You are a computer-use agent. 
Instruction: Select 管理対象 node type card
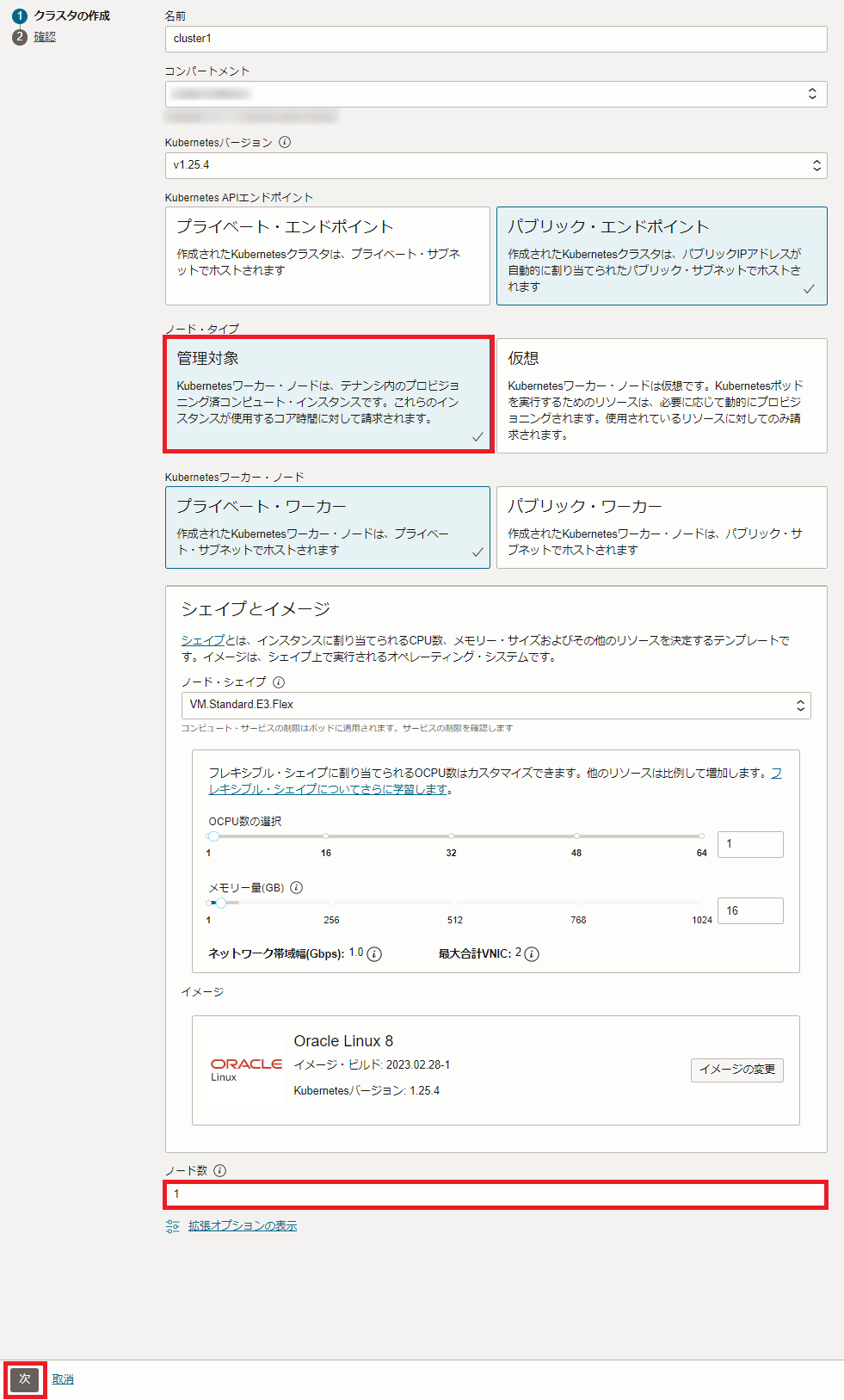point(328,394)
